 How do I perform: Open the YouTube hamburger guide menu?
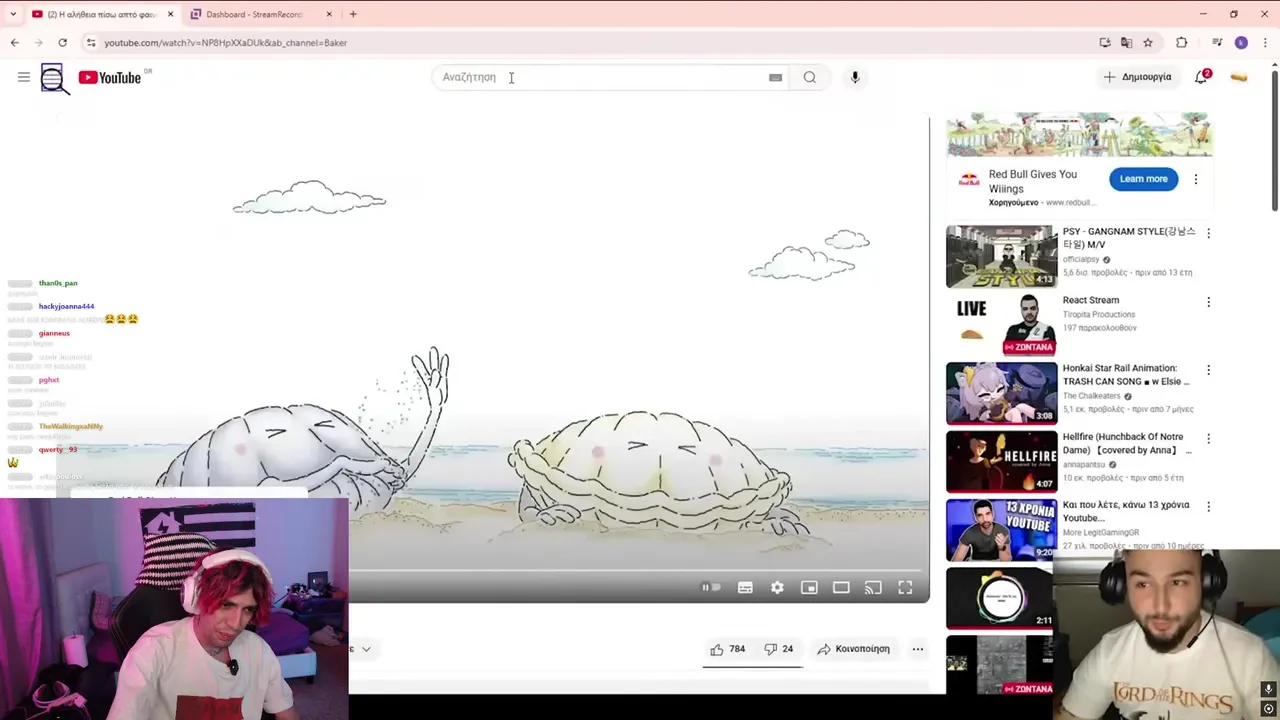pyautogui.click(x=24, y=77)
